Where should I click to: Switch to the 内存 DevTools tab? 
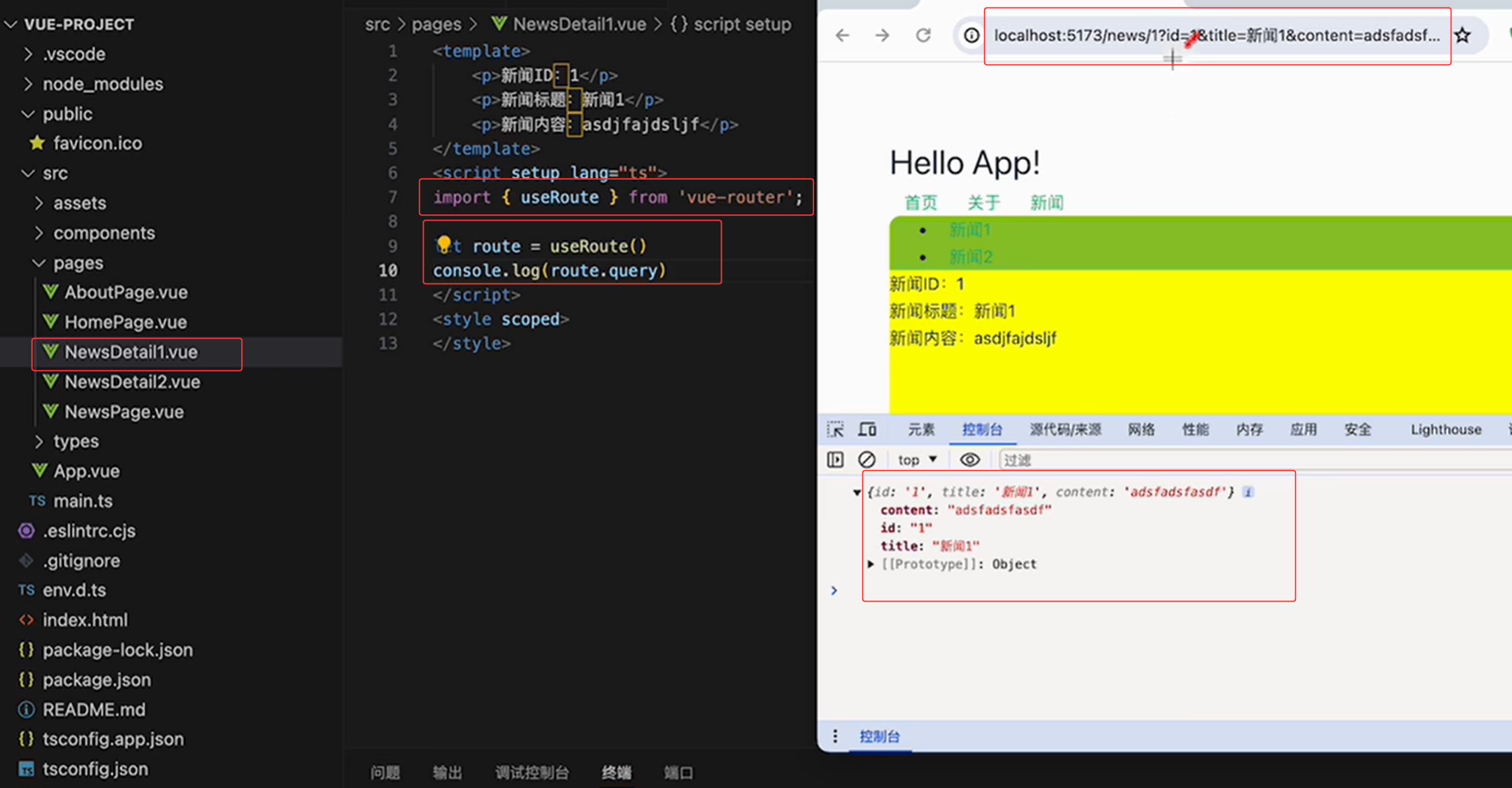pos(1249,429)
